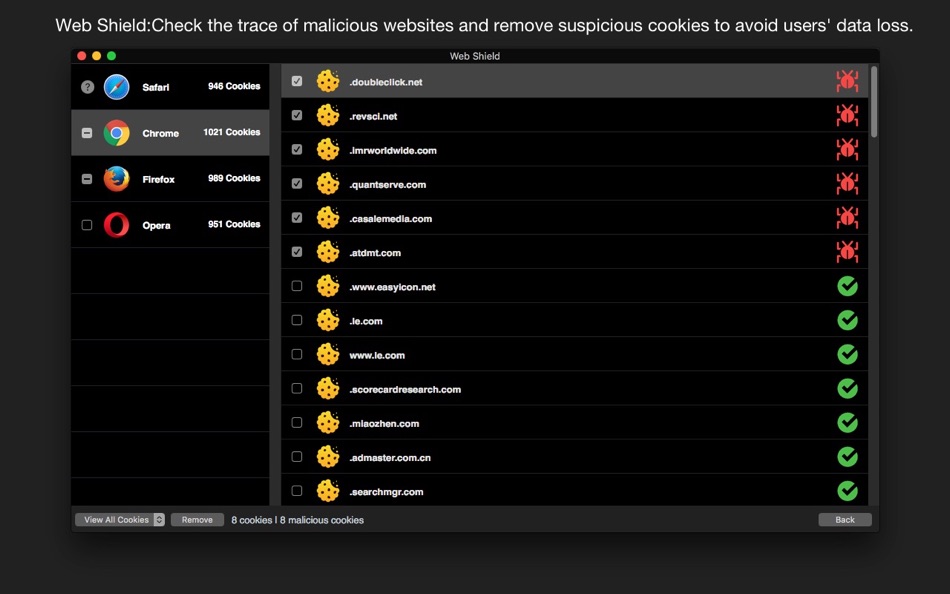Click the green checkmark for .scorecardresearch.com
950x594 pixels.
tap(848, 389)
